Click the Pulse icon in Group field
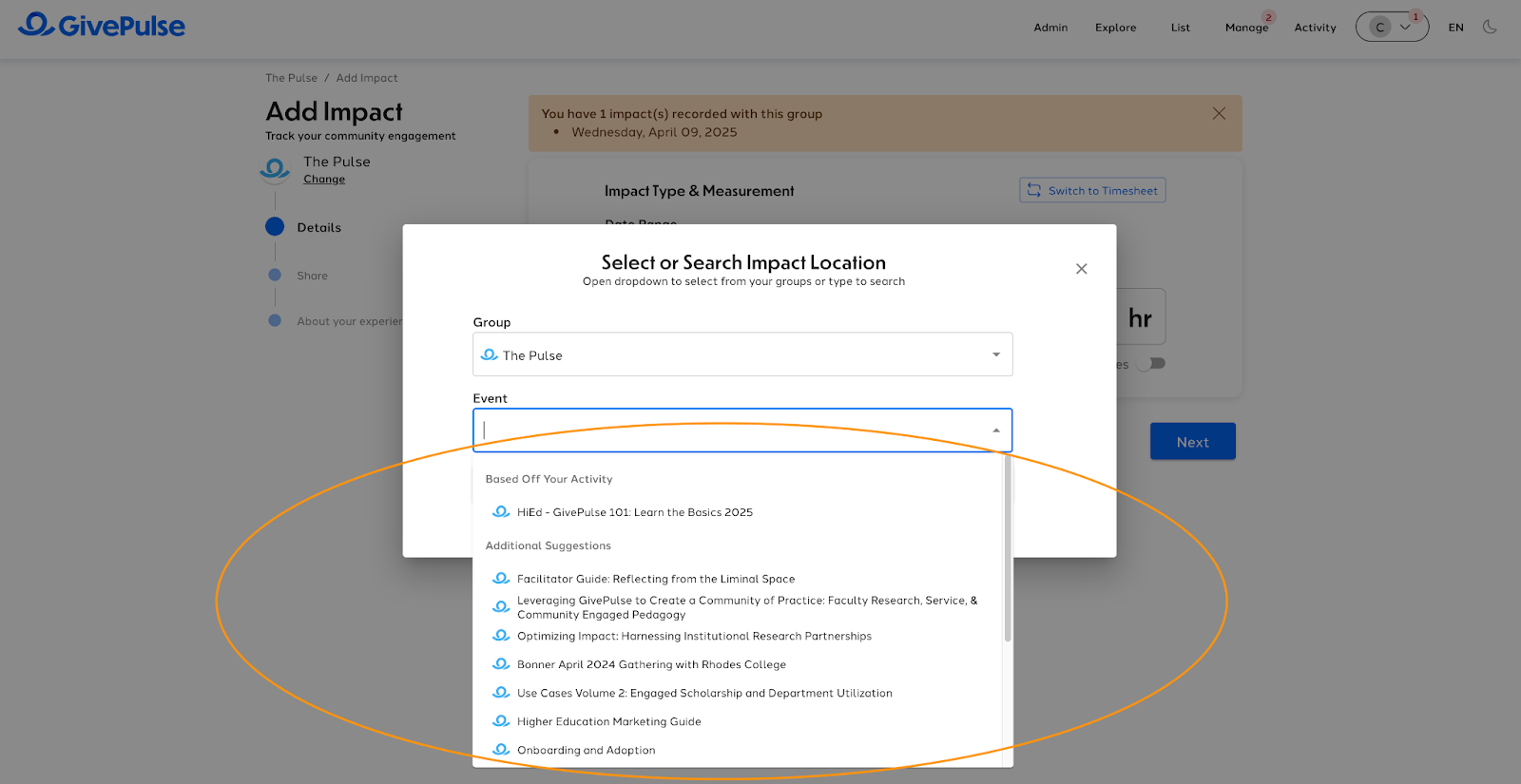Screen dimensions: 1521x784 click(490, 354)
